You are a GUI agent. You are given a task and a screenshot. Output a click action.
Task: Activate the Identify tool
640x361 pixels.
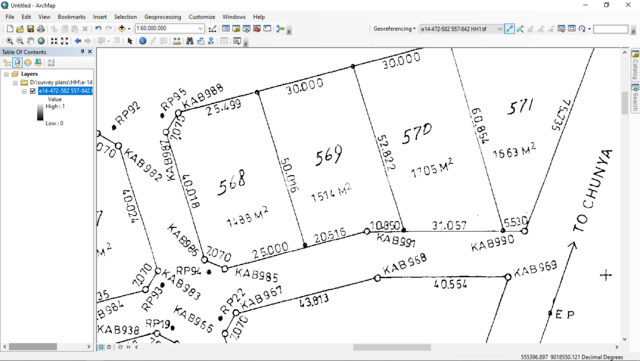(x=142, y=41)
